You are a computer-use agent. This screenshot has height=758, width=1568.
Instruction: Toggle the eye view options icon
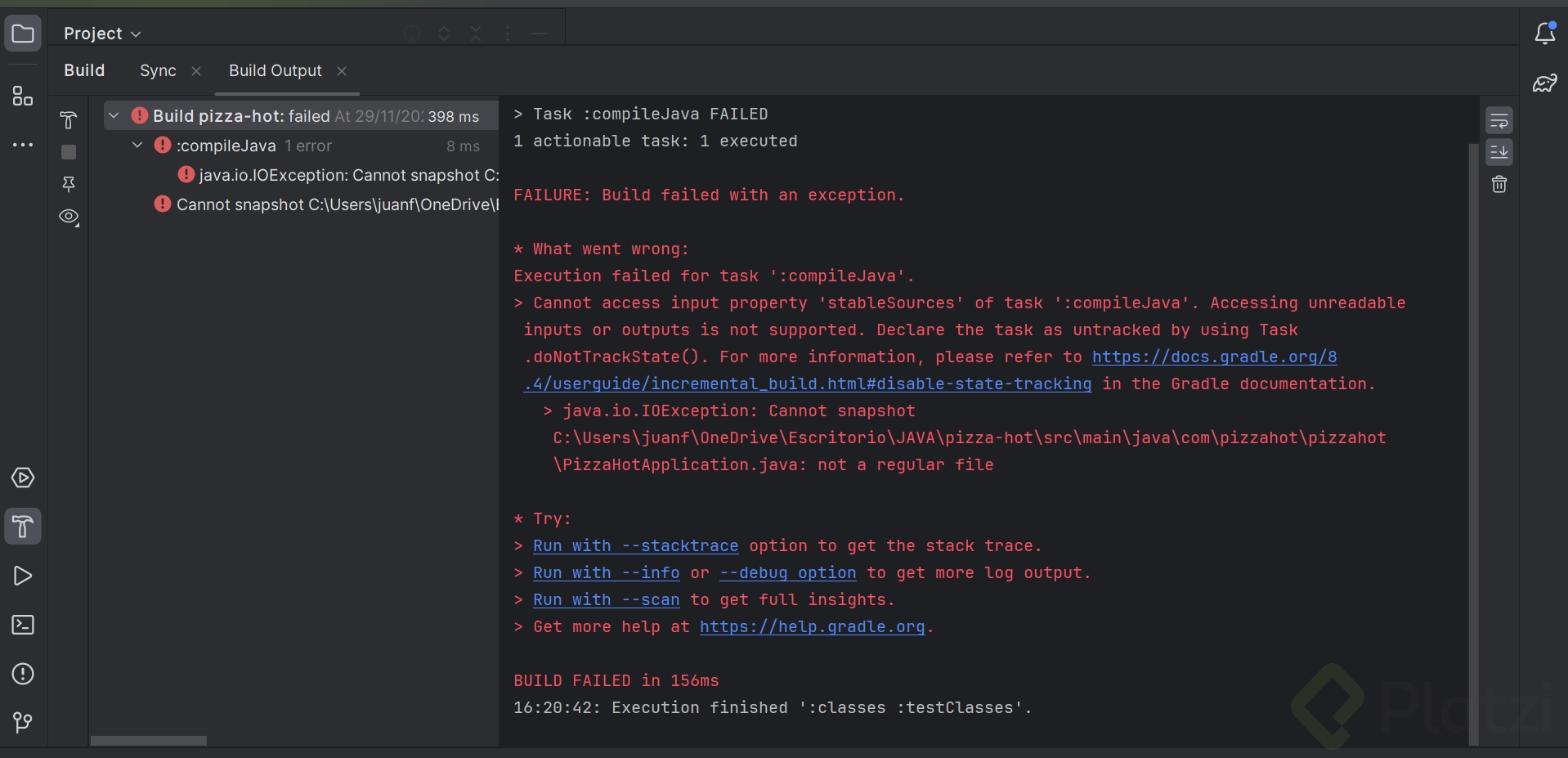tap(69, 217)
